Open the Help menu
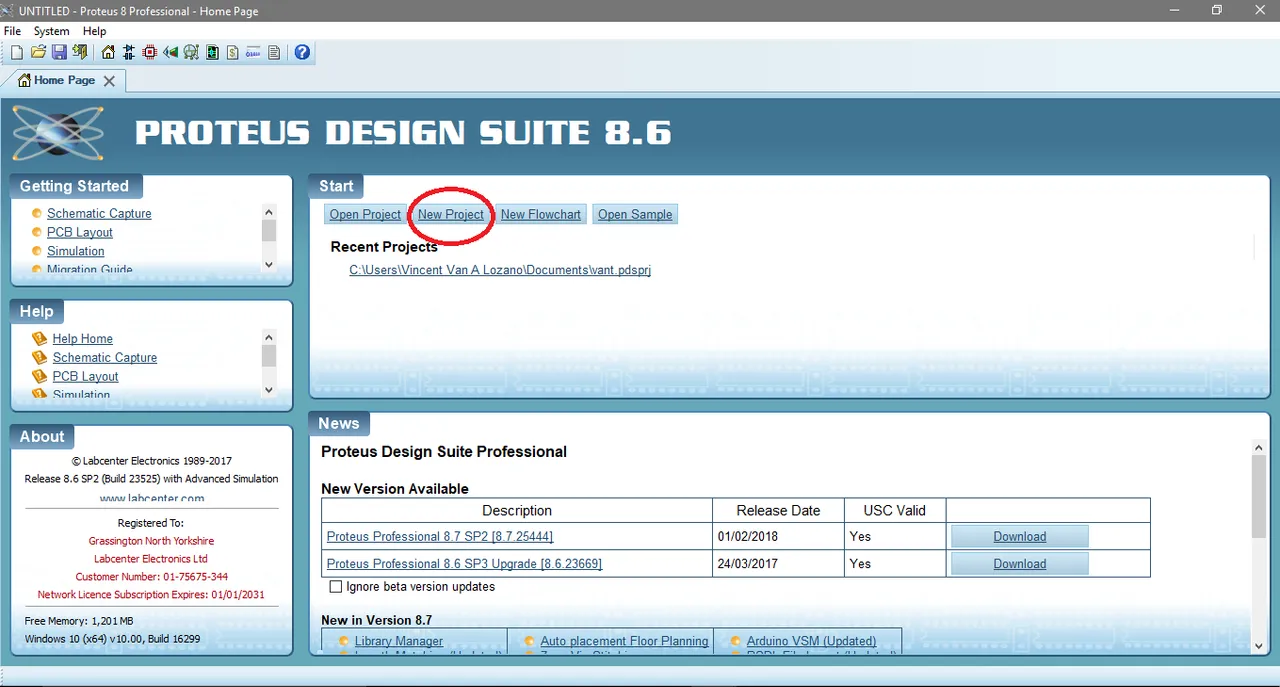The image size is (1280, 687). click(x=94, y=31)
